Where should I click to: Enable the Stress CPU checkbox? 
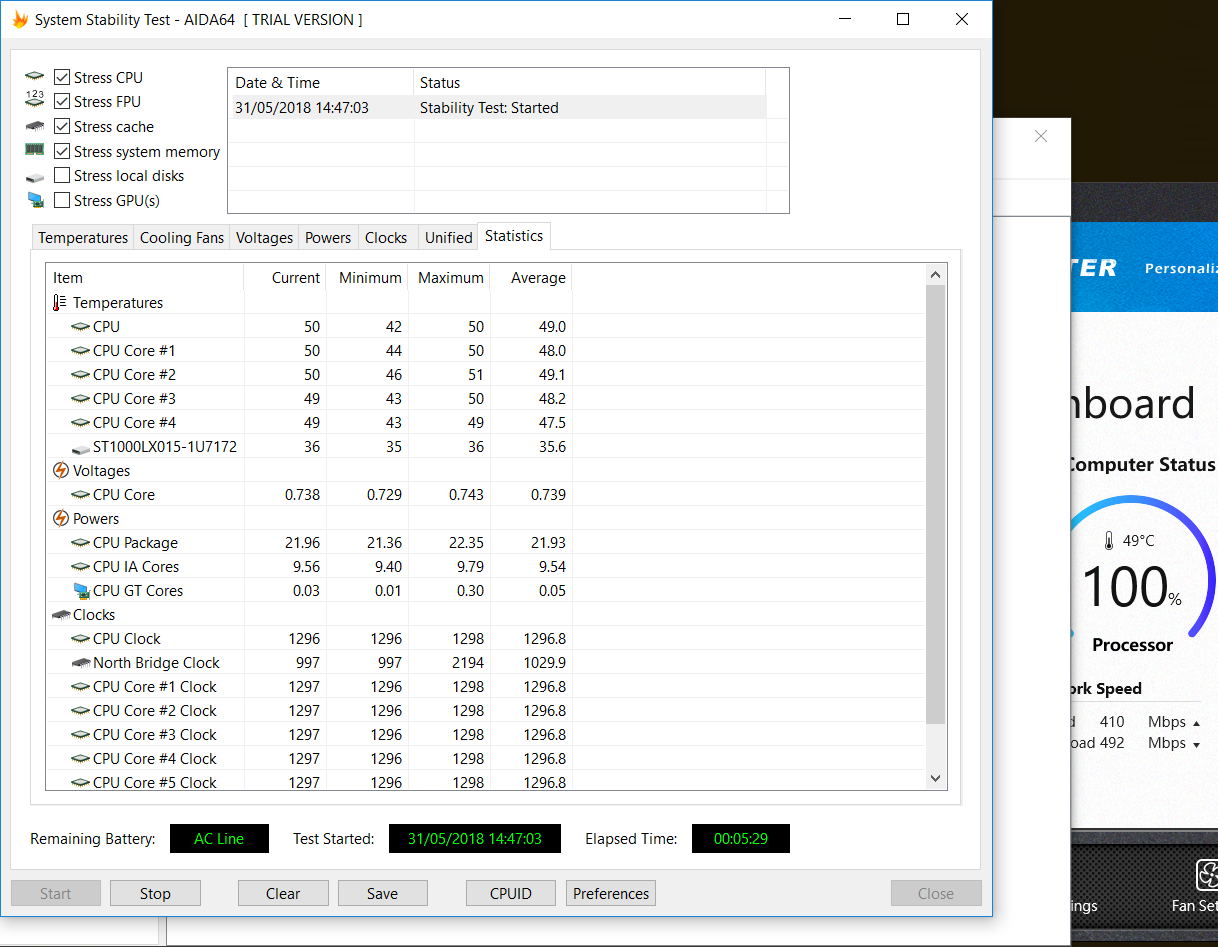coord(62,77)
